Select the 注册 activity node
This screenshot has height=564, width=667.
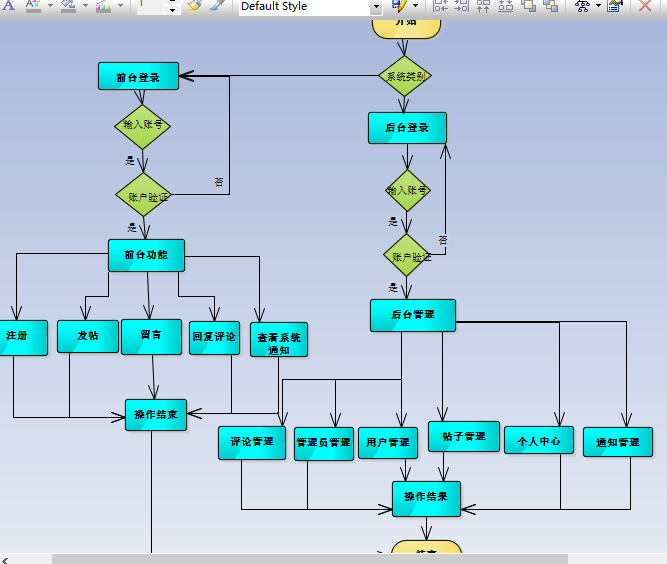[x=23, y=338]
